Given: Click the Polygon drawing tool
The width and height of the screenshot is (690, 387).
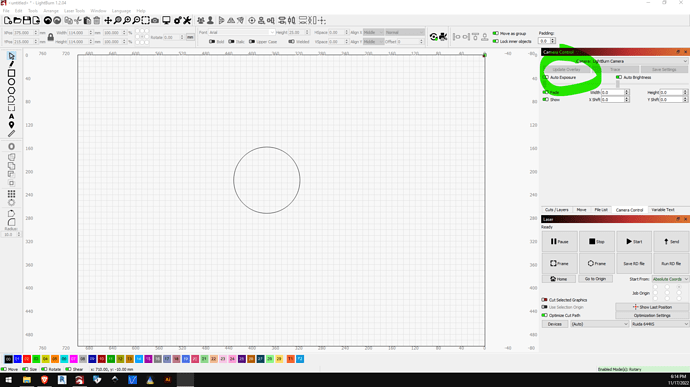Looking at the screenshot, I should pos(11,91).
